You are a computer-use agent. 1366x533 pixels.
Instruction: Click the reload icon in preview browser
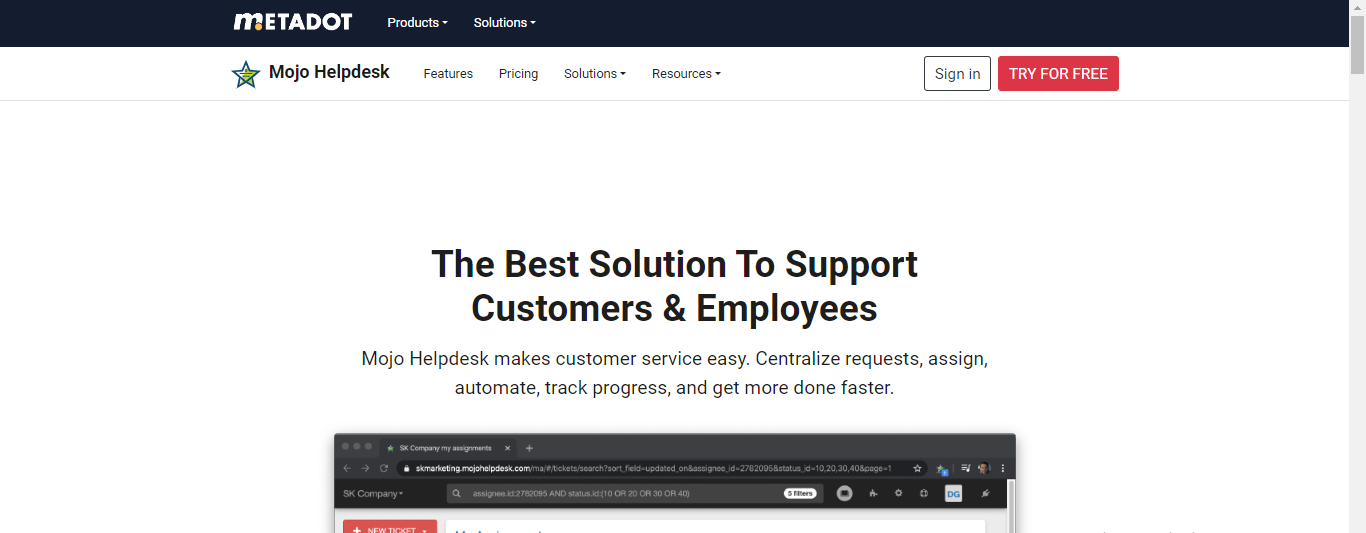(383, 468)
